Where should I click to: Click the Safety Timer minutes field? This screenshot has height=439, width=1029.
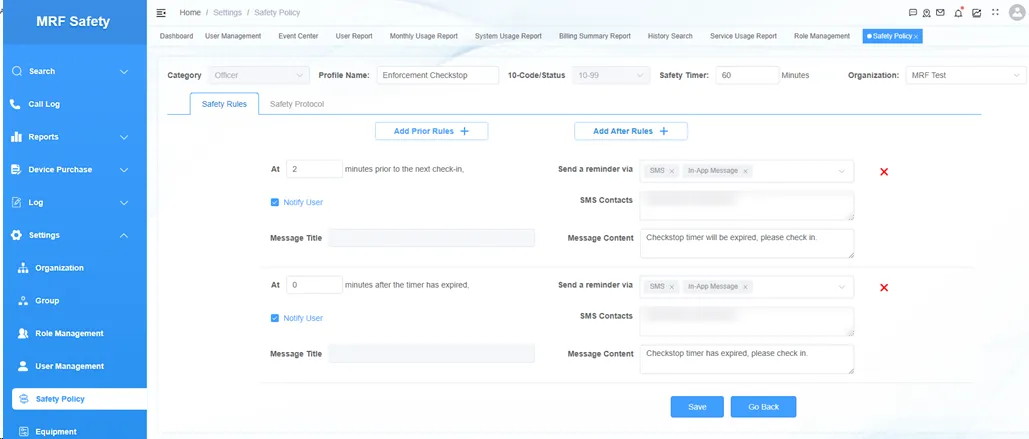pyautogui.click(x=747, y=75)
